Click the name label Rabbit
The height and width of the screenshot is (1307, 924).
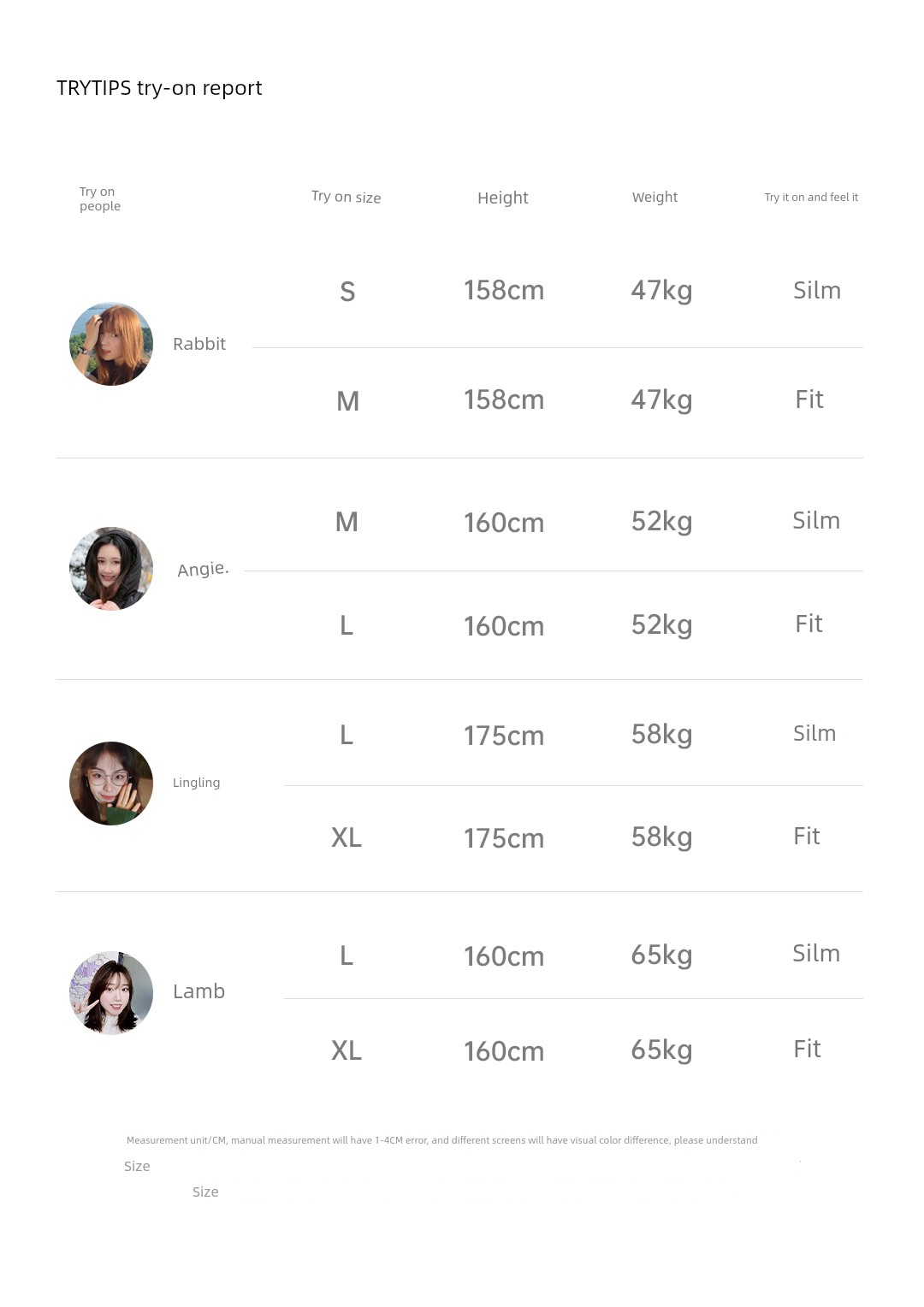pos(199,344)
